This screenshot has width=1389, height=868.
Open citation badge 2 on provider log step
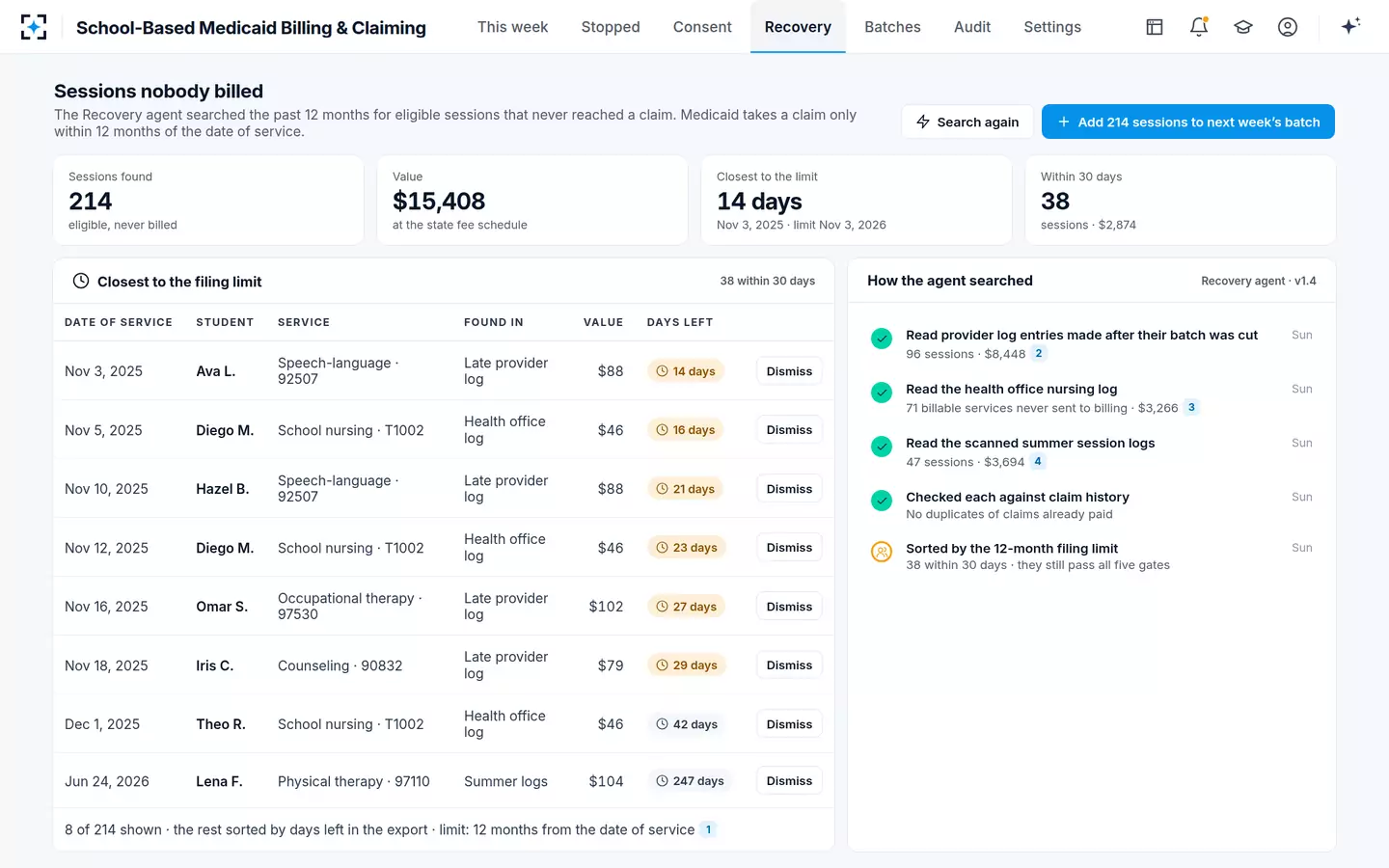click(1039, 354)
